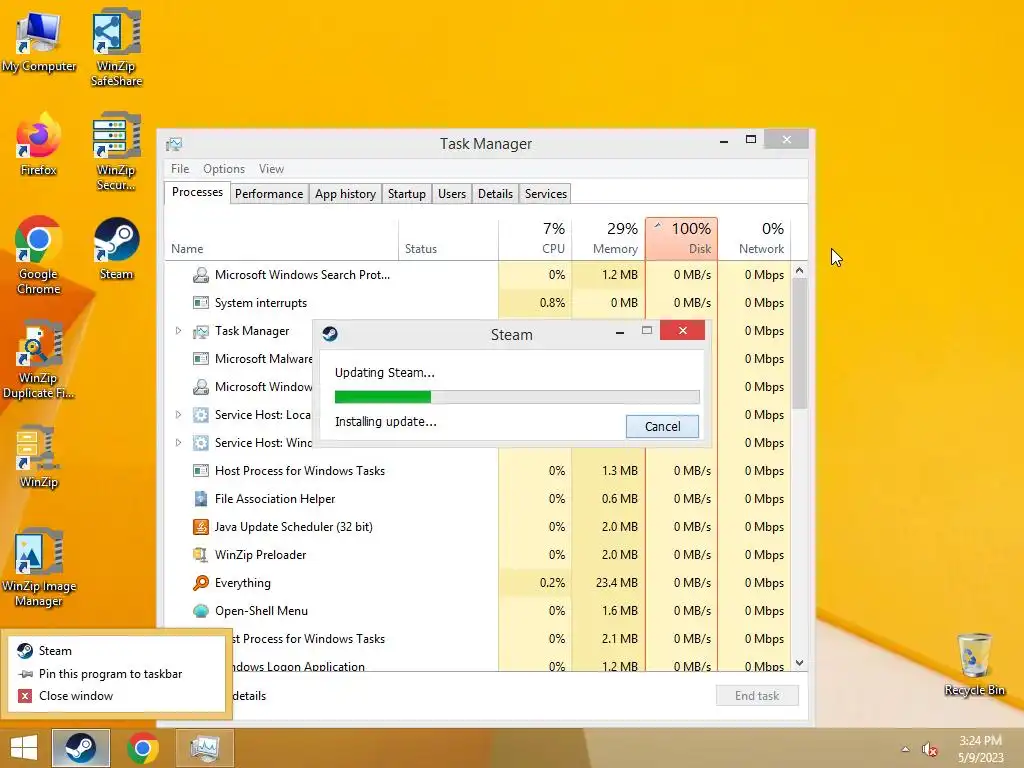Click the Updating Steam progress bar
This screenshot has width=1024, height=768.
(x=517, y=397)
